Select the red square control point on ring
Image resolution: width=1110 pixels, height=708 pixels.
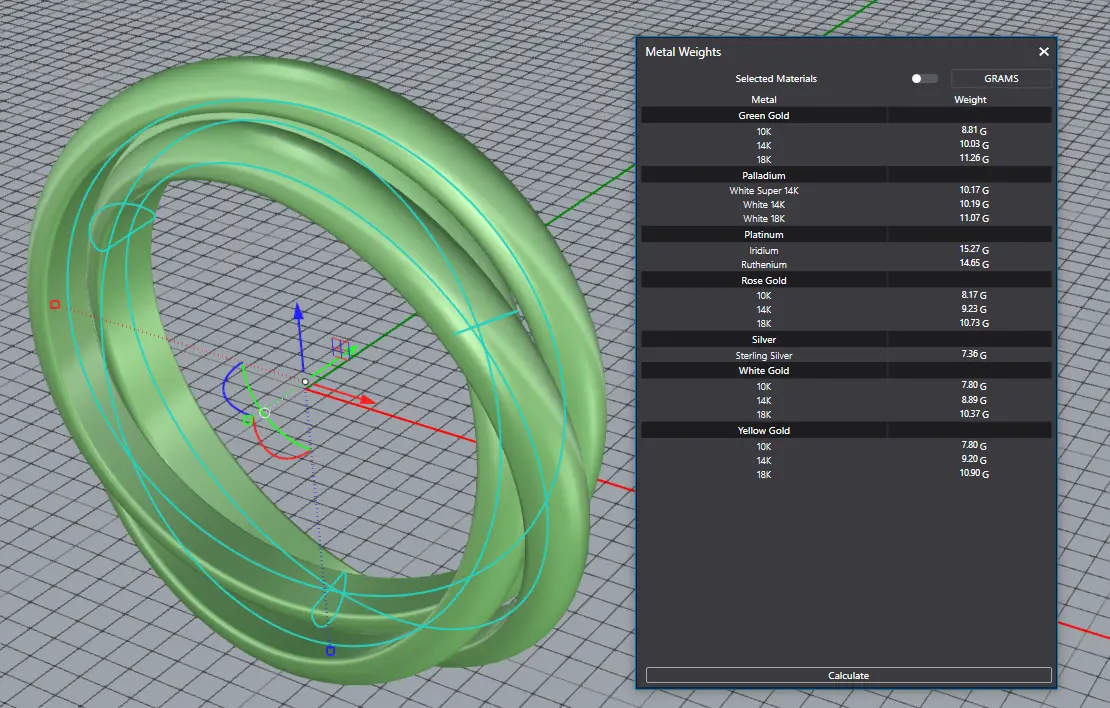(x=55, y=304)
